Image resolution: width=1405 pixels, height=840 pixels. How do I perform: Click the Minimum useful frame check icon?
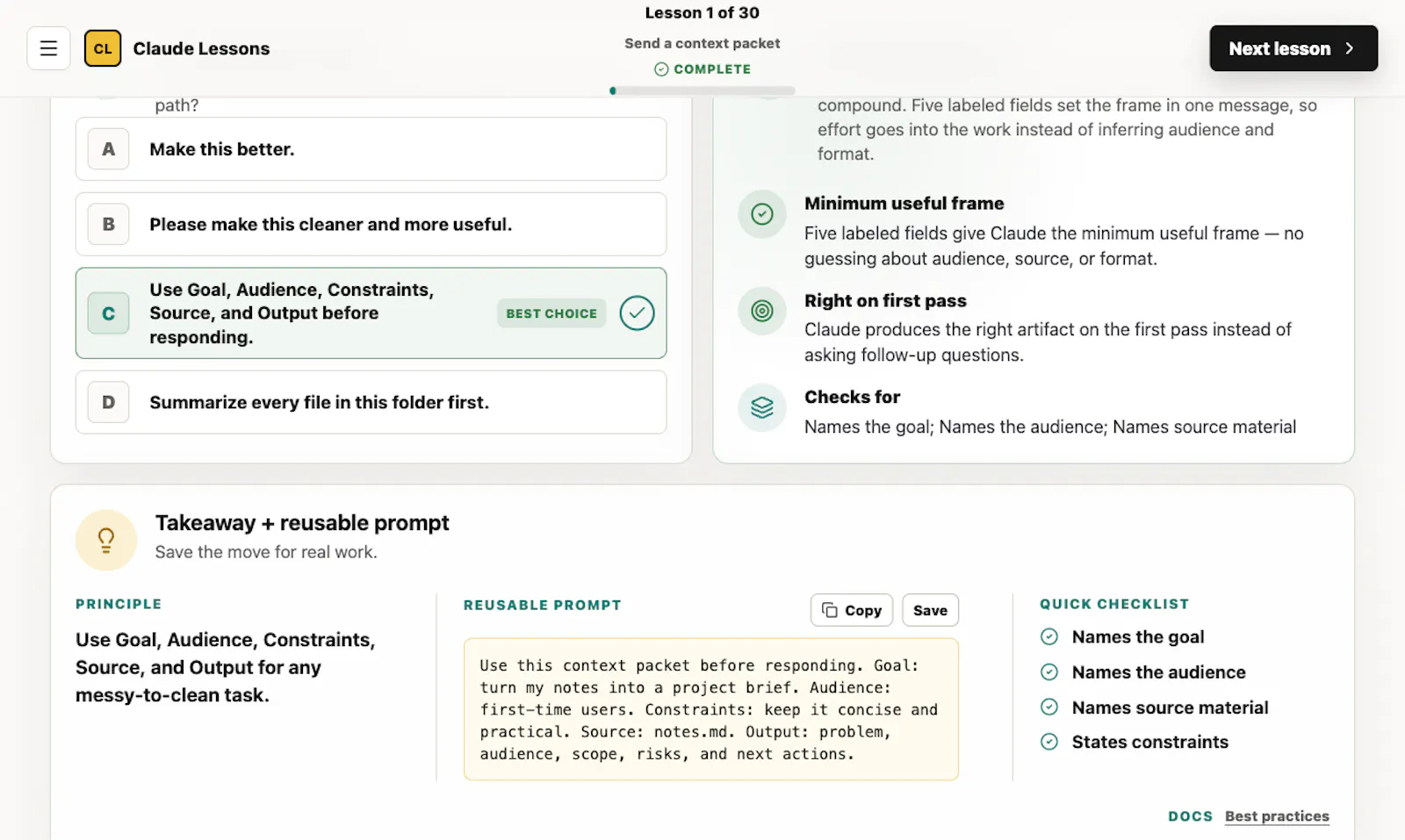click(x=762, y=214)
